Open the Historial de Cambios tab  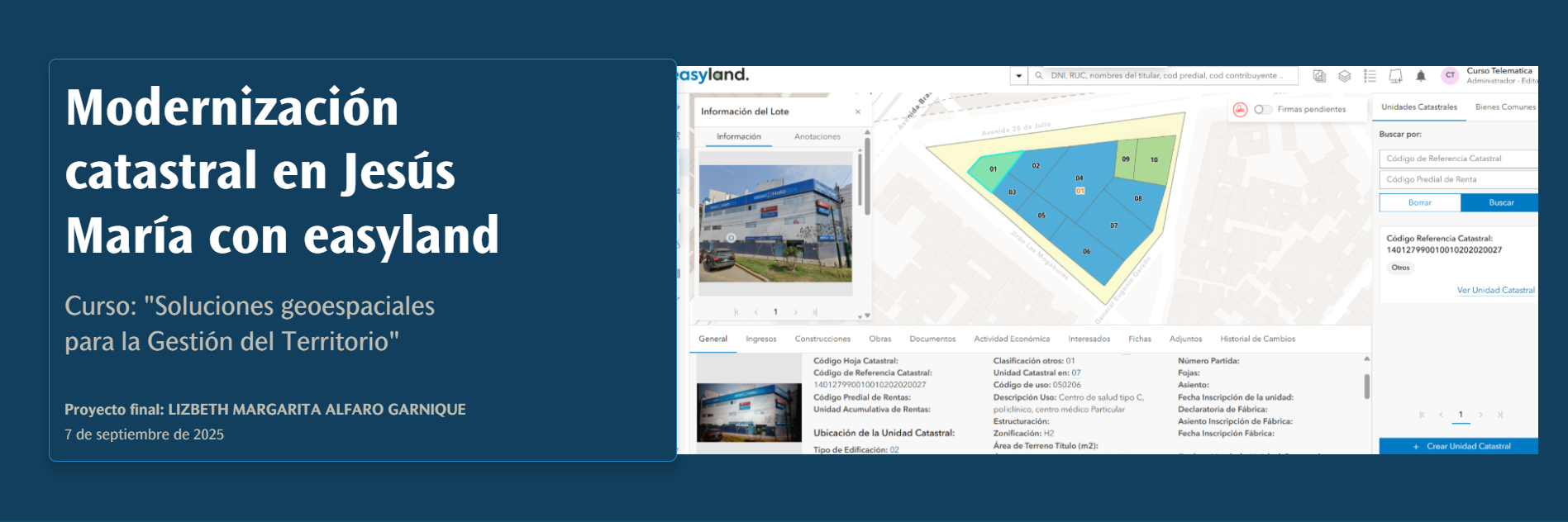pos(1257,339)
